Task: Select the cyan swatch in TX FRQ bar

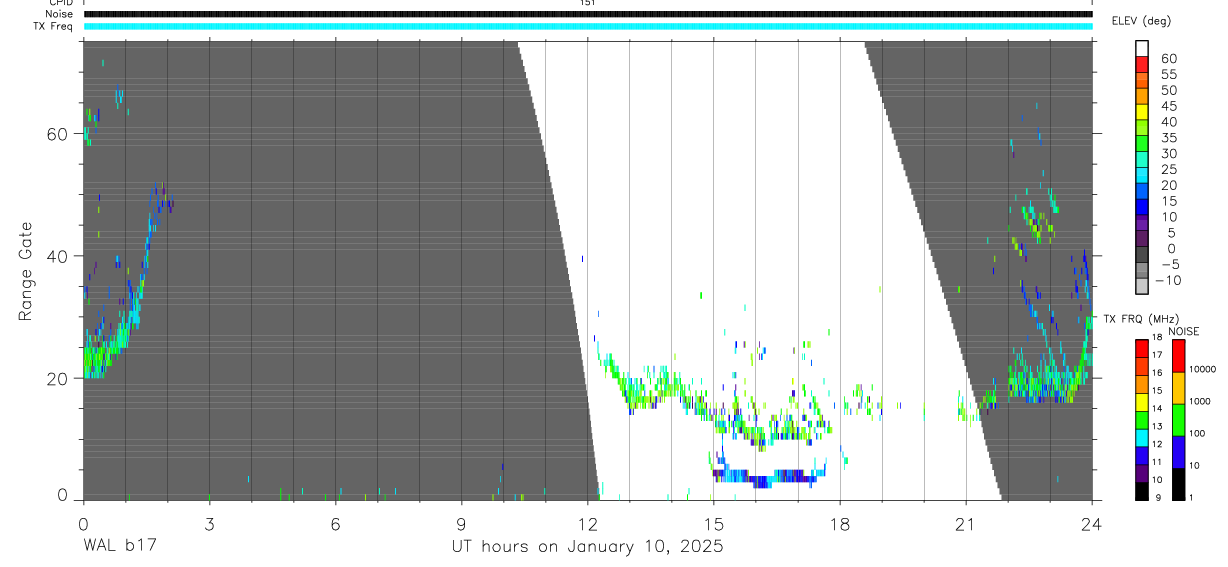Action: click(1142, 438)
